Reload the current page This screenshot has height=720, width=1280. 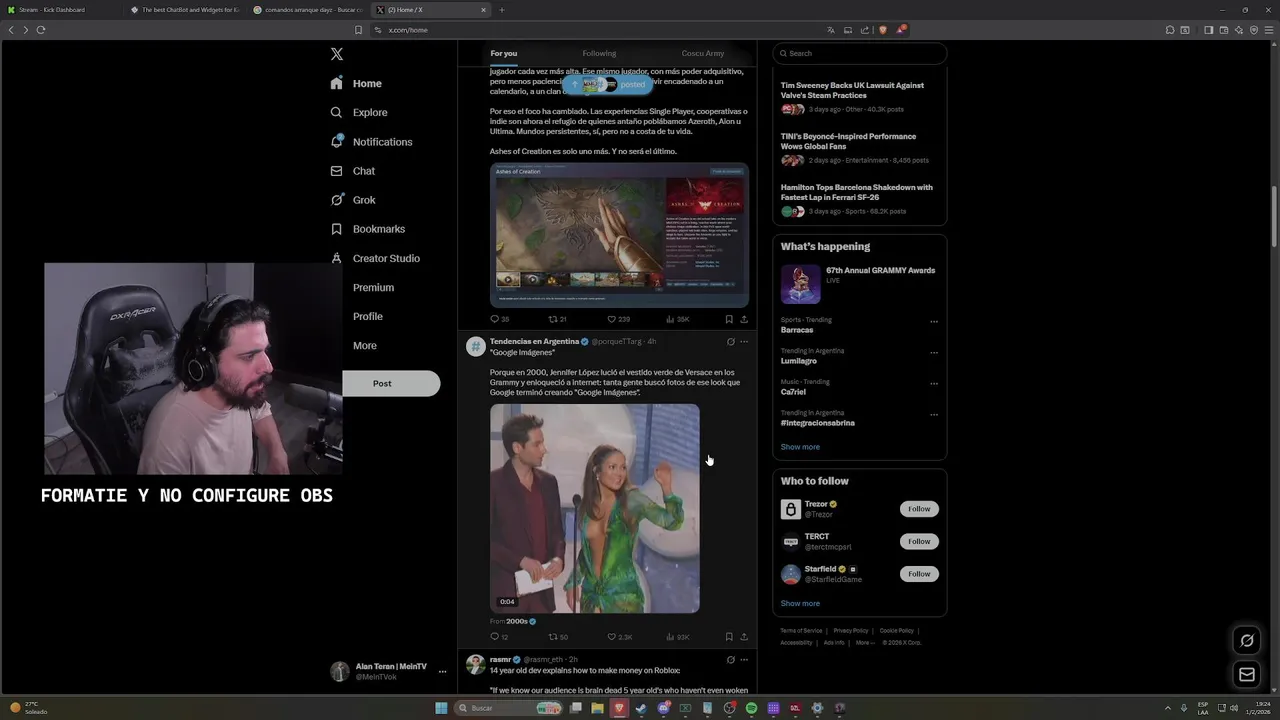pos(41,30)
